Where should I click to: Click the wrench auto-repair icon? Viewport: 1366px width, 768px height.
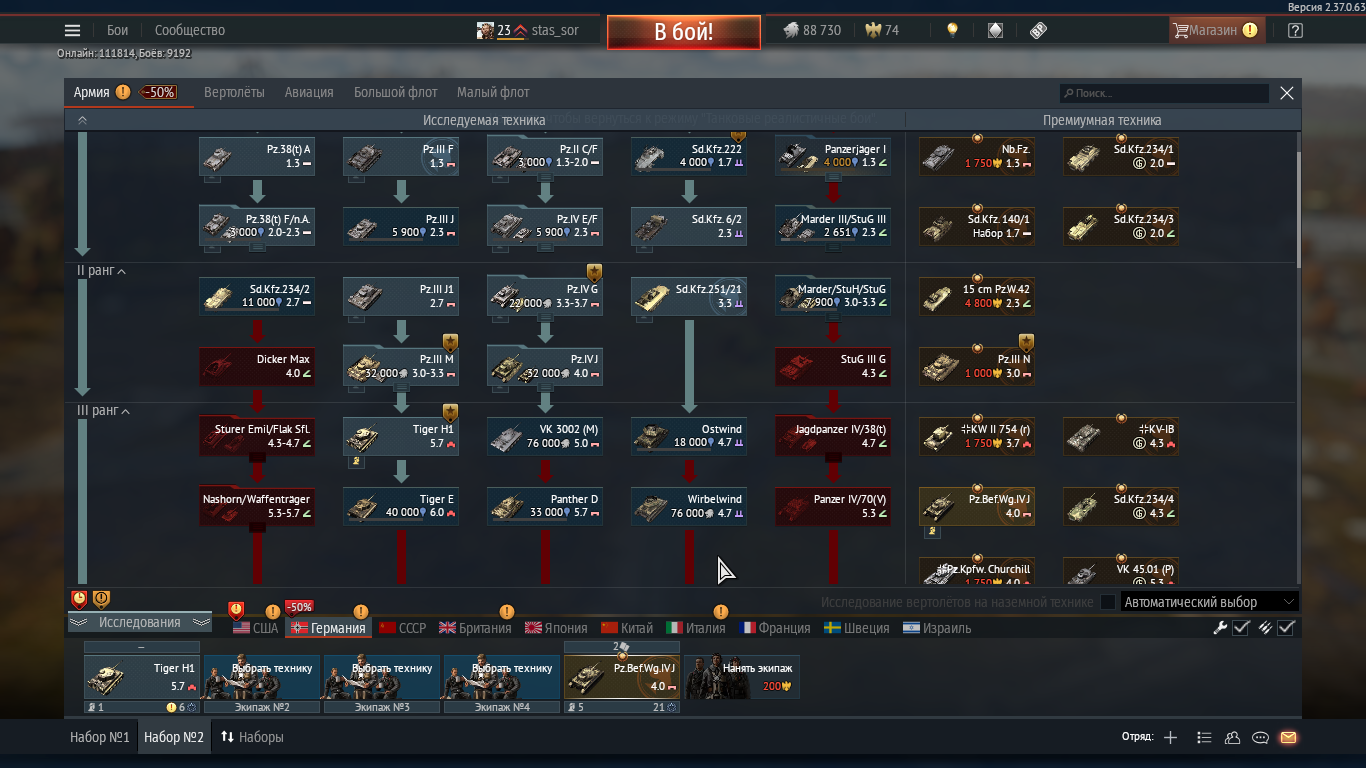point(1220,628)
